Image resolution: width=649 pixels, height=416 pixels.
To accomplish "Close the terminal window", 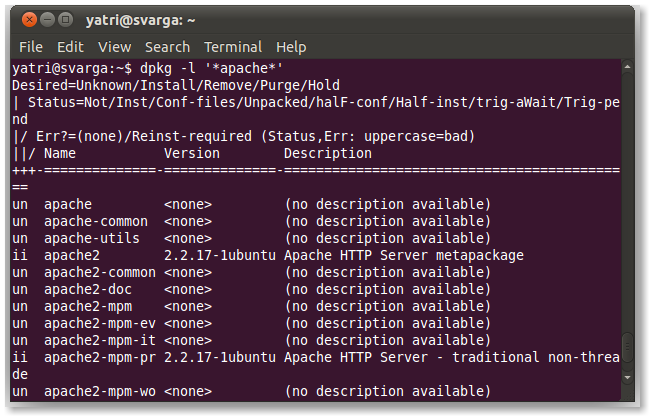I will (x=27, y=19).
